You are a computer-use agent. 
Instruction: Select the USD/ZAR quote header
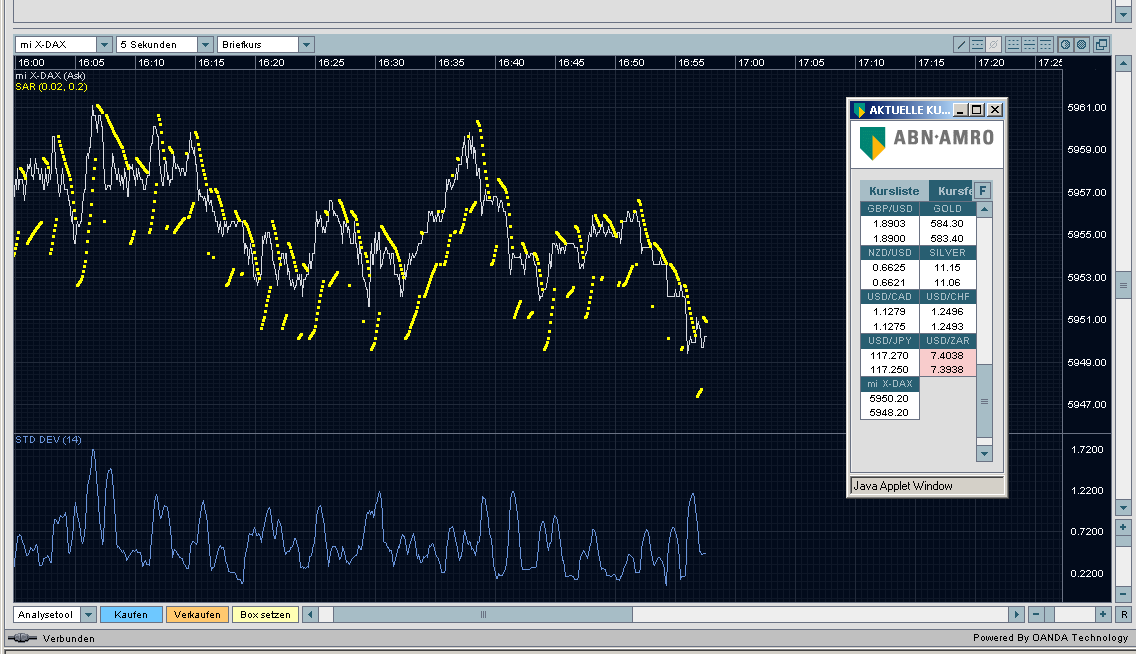pos(948,340)
